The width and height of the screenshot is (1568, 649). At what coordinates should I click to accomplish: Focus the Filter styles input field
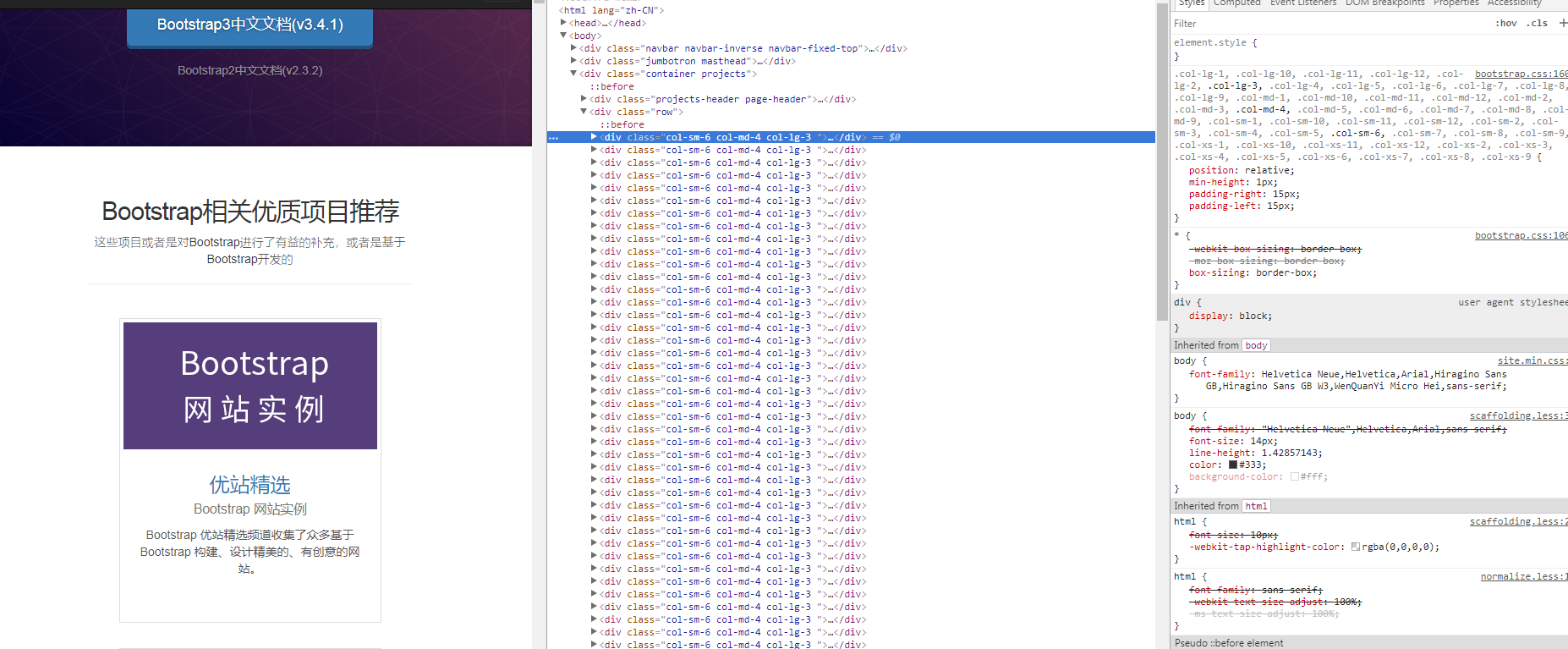point(1328,24)
